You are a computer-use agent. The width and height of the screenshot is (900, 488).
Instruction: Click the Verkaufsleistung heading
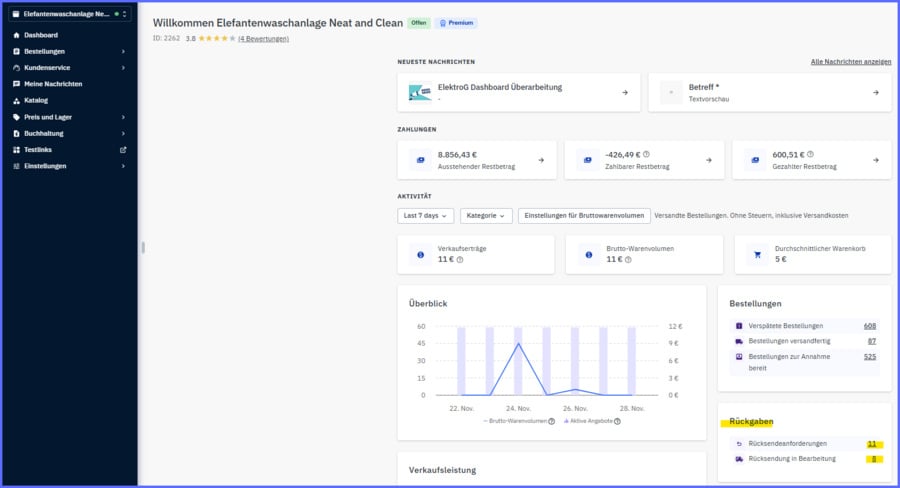pyautogui.click(x=442, y=470)
